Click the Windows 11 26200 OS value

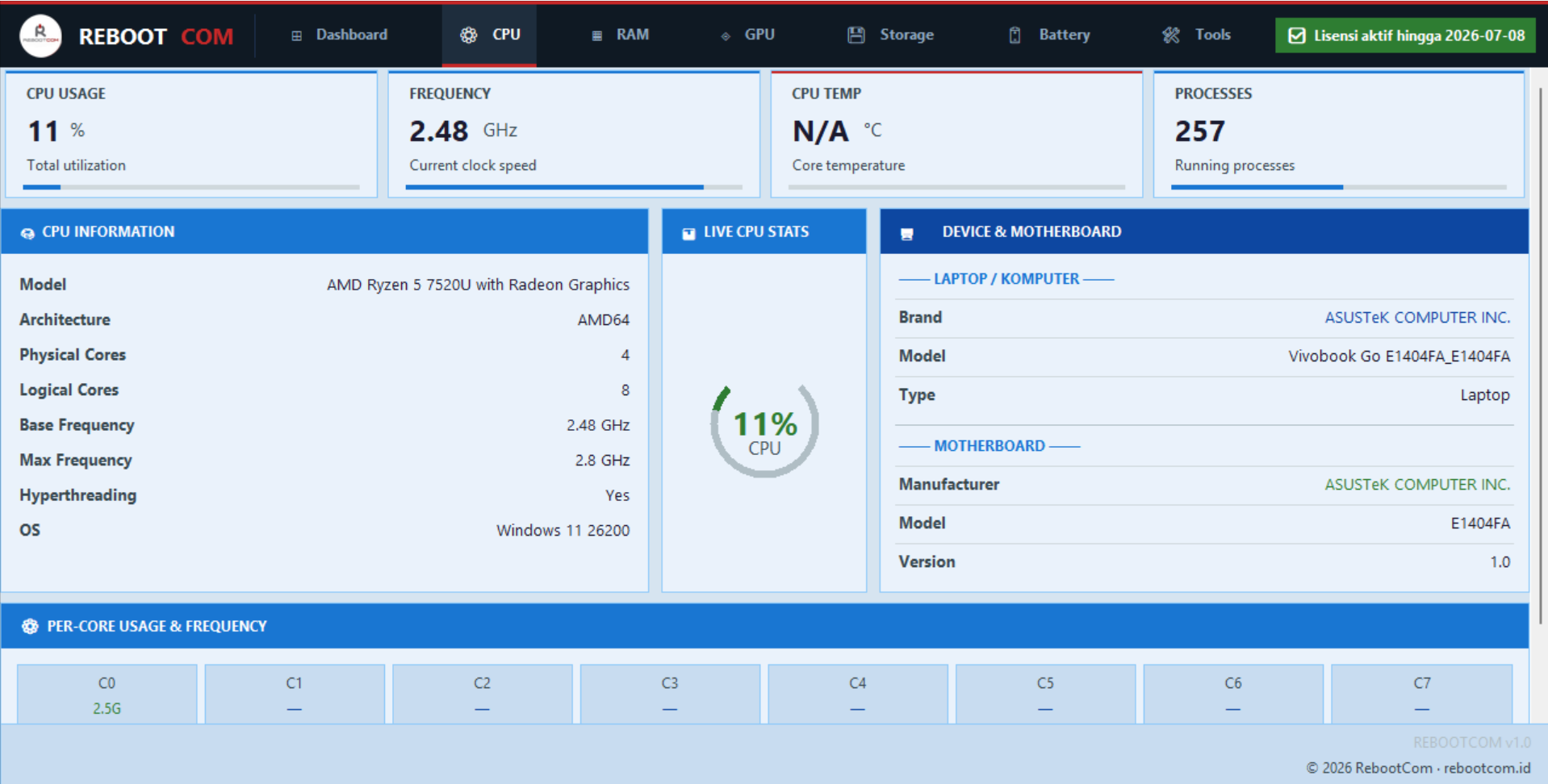[563, 530]
